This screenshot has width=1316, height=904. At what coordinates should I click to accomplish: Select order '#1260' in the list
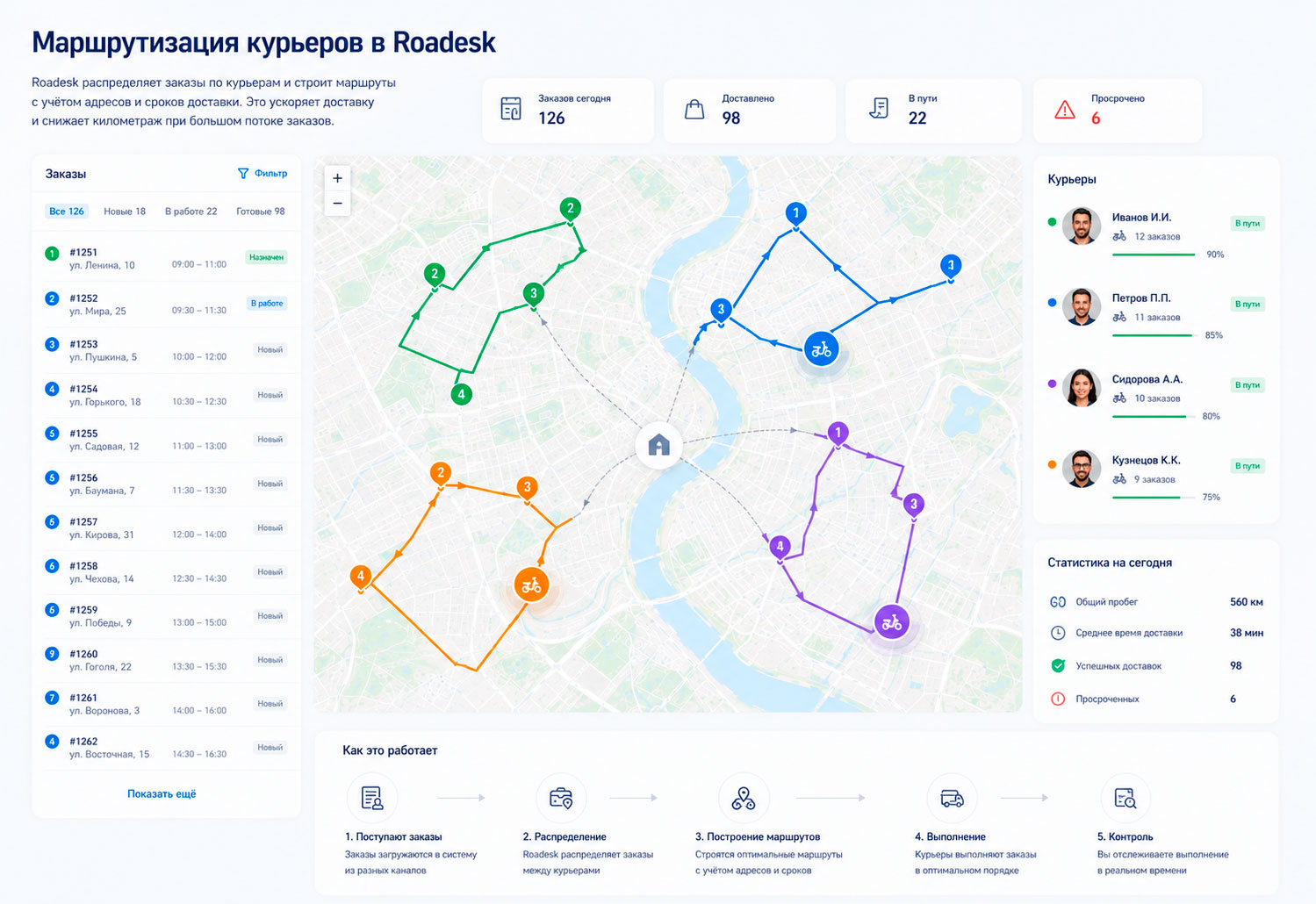coord(165,660)
